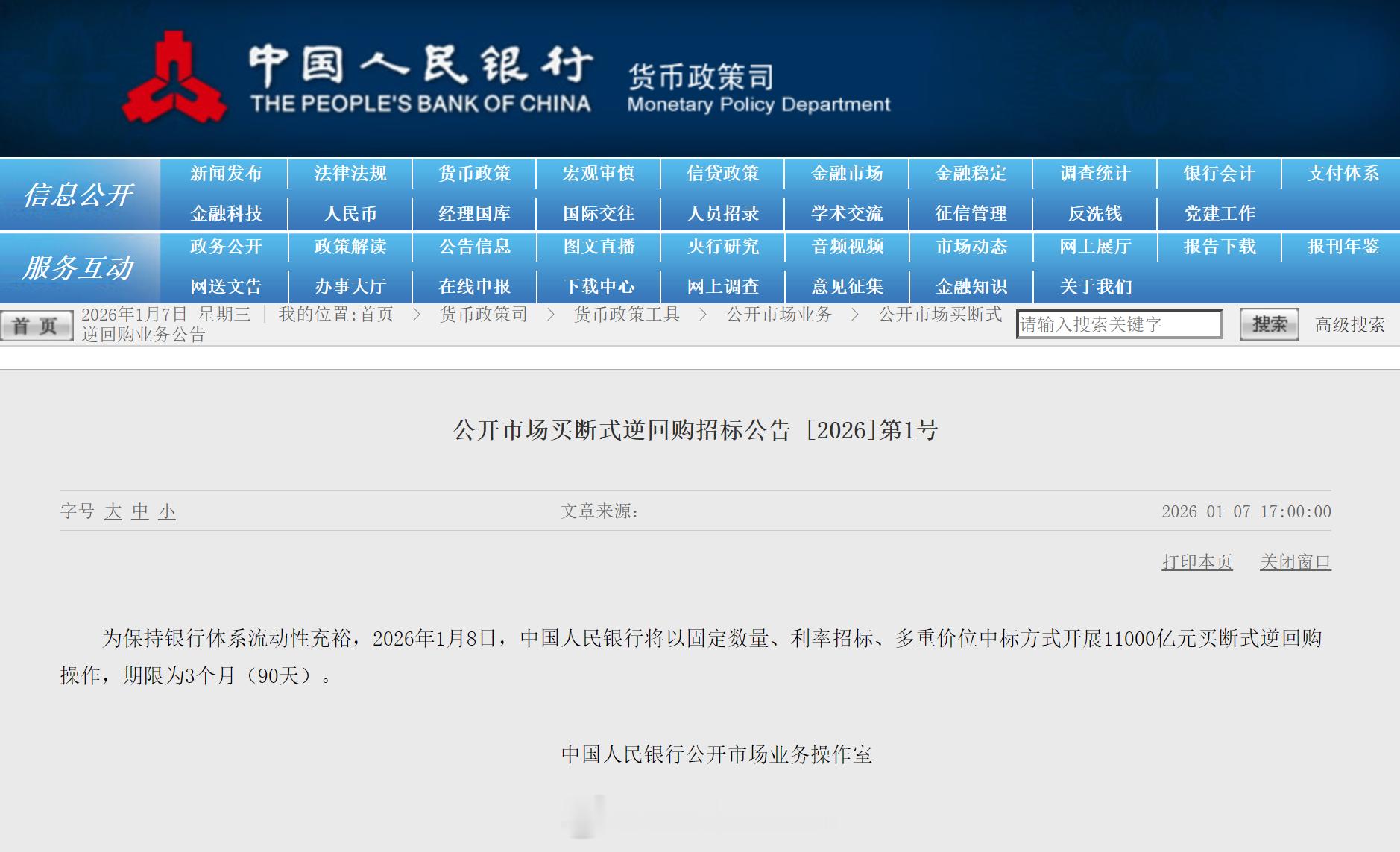The image size is (1400, 852).
Task: Open the 公告信息 menu item
Action: [475, 247]
